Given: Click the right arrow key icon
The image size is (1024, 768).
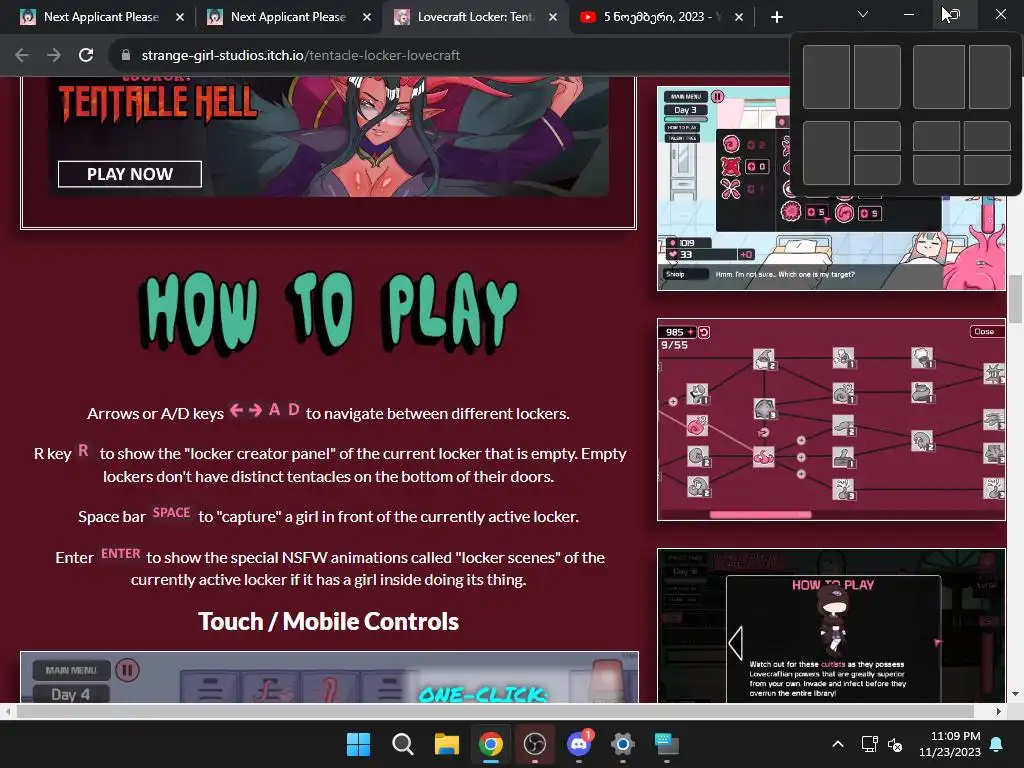Looking at the screenshot, I should [x=255, y=410].
